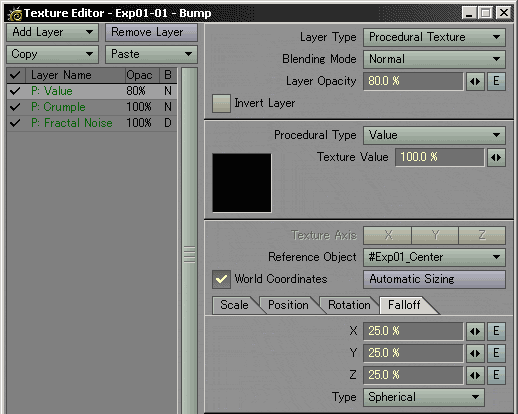Screen dimensions: 518x414
Task: Open the Reference Object dropdown
Action: coord(434,257)
